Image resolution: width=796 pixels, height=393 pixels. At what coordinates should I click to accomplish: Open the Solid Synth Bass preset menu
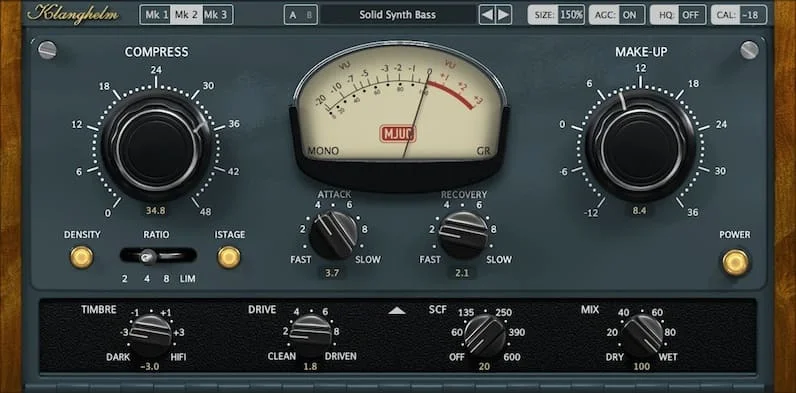point(398,15)
